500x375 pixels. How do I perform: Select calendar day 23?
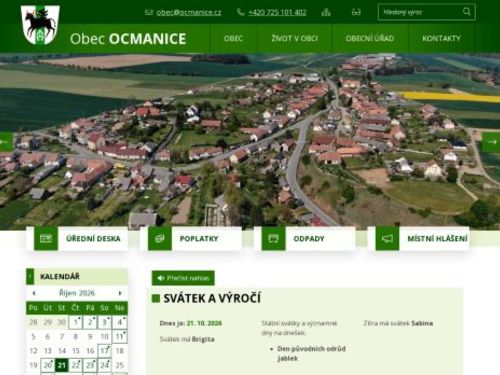90,365
